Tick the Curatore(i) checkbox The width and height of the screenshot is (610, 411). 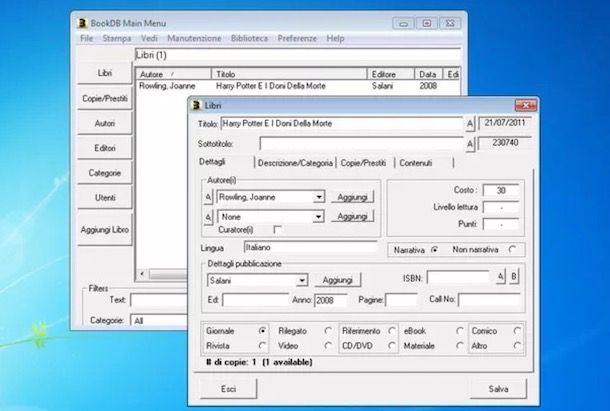[277, 230]
